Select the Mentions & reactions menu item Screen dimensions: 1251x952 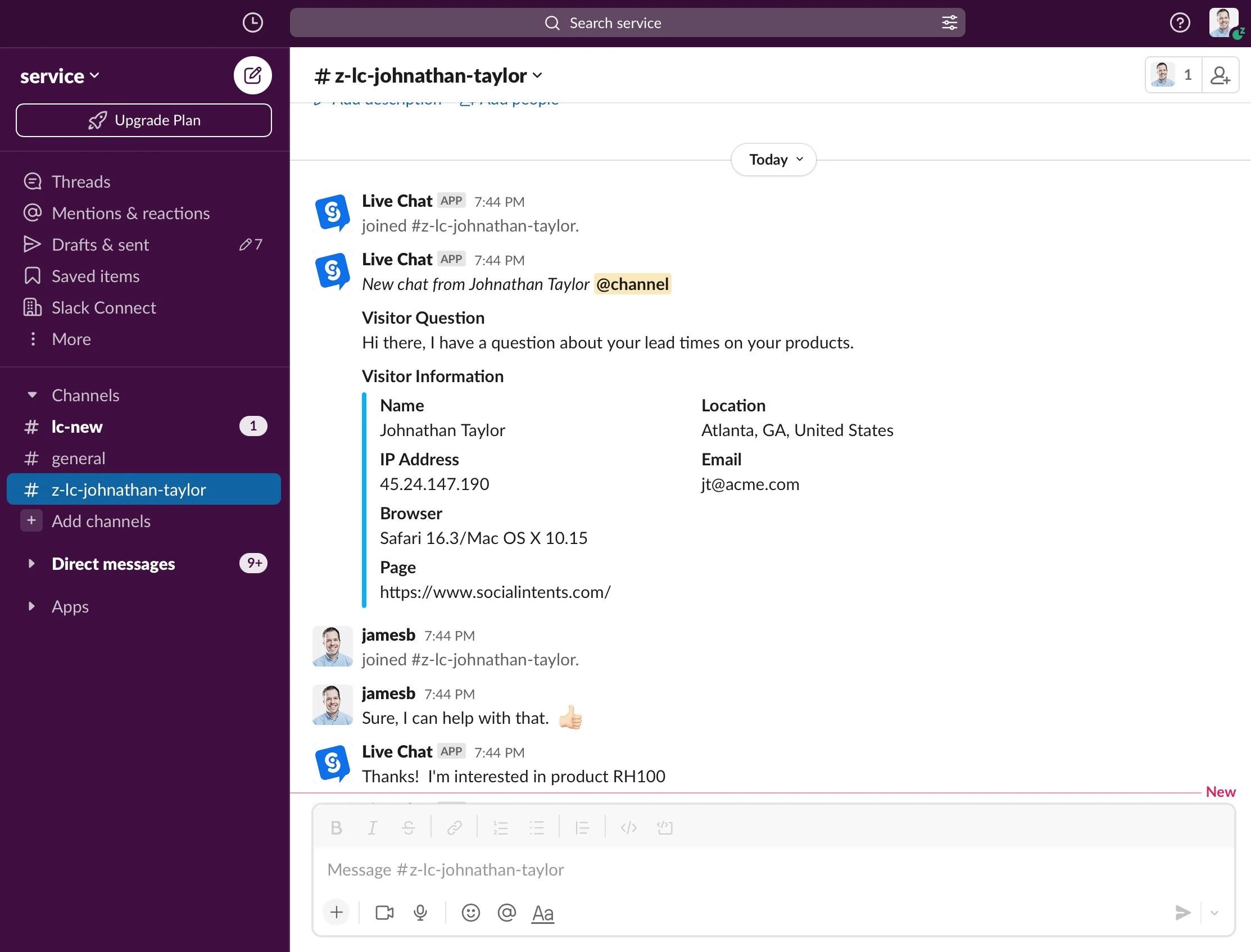click(x=131, y=212)
